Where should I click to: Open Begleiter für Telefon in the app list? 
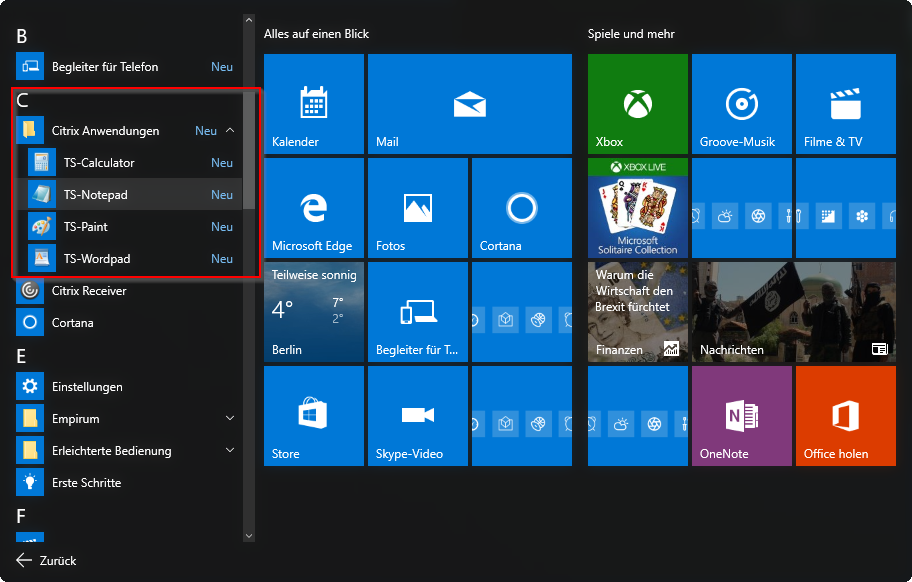(129, 67)
